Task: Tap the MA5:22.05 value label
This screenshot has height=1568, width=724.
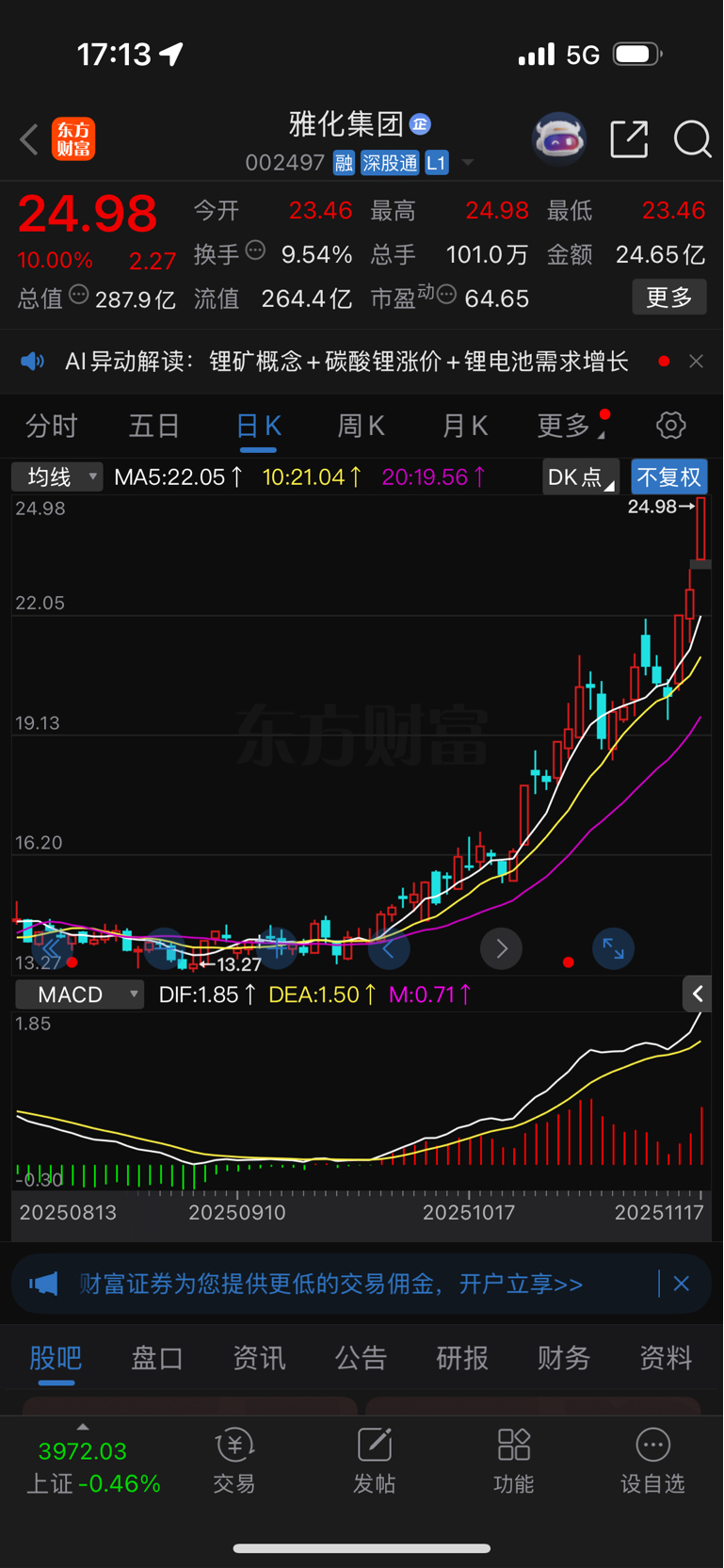Action: [x=178, y=477]
